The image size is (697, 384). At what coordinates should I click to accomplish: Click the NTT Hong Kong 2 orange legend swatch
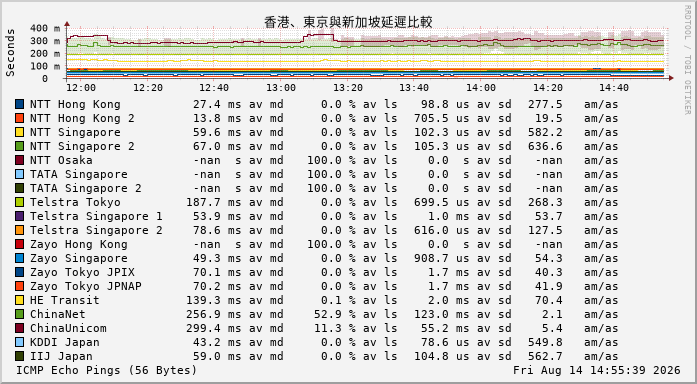click(x=19, y=118)
